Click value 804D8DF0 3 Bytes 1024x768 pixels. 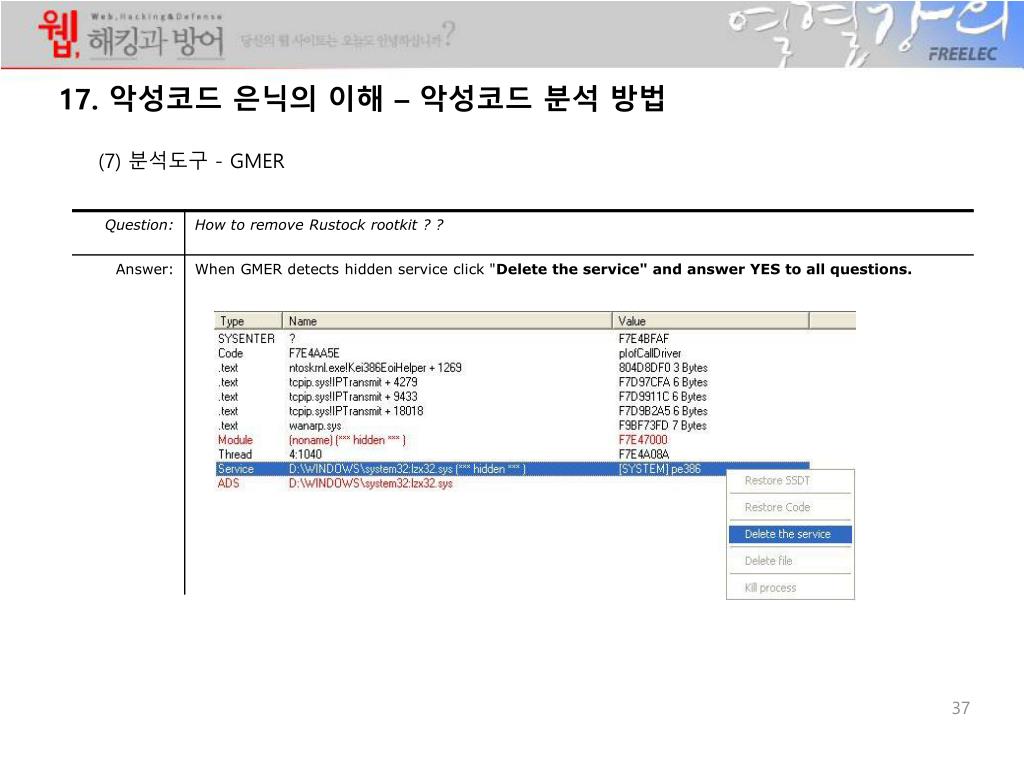[x=663, y=368]
